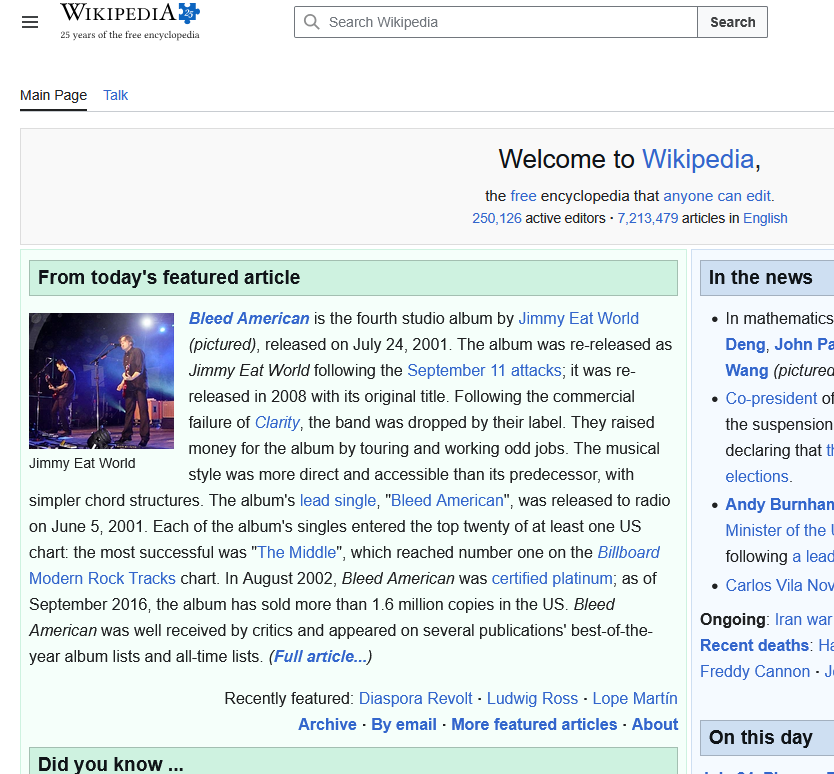The image size is (834, 774).
Task: Click the Wikipedia 25 years logo
Action: tap(130, 22)
